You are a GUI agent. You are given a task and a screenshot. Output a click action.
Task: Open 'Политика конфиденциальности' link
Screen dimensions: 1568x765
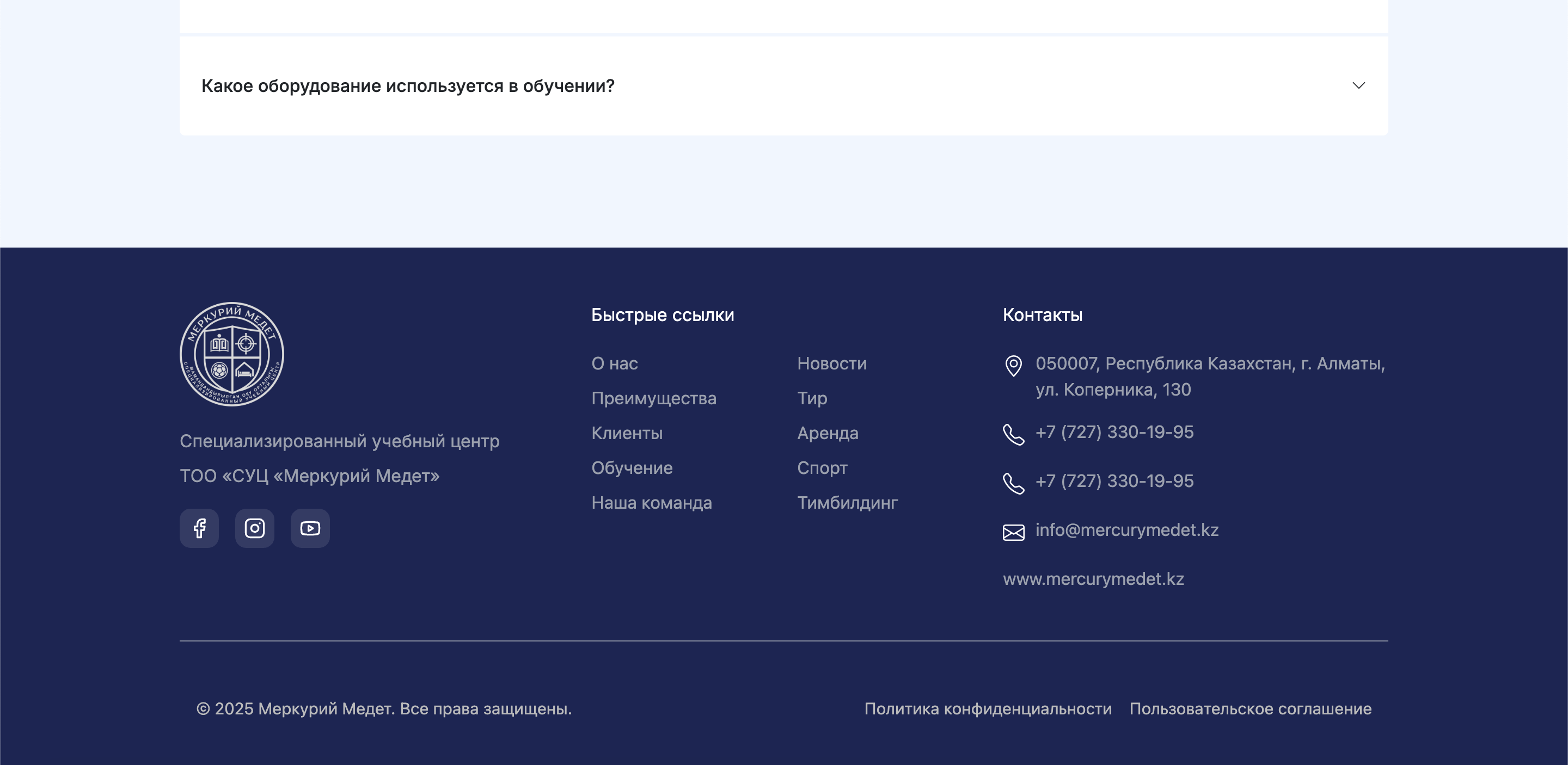coord(987,708)
